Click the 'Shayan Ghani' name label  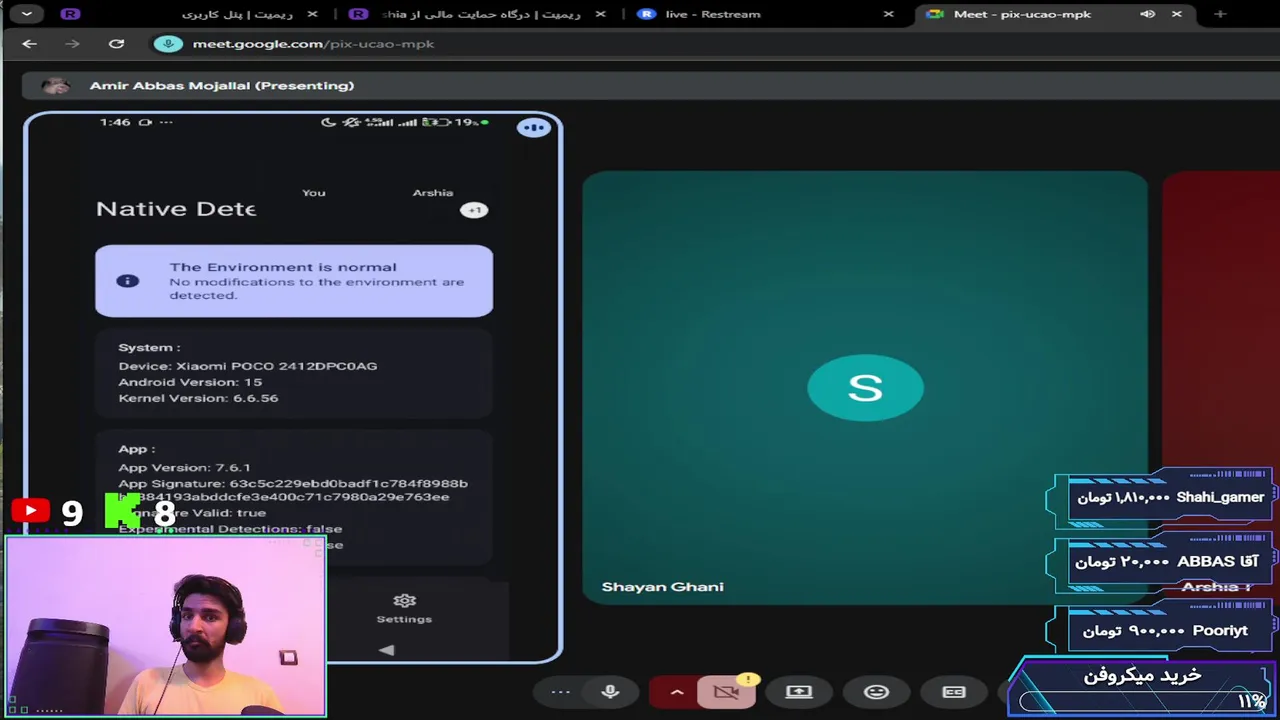coord(662,587)
